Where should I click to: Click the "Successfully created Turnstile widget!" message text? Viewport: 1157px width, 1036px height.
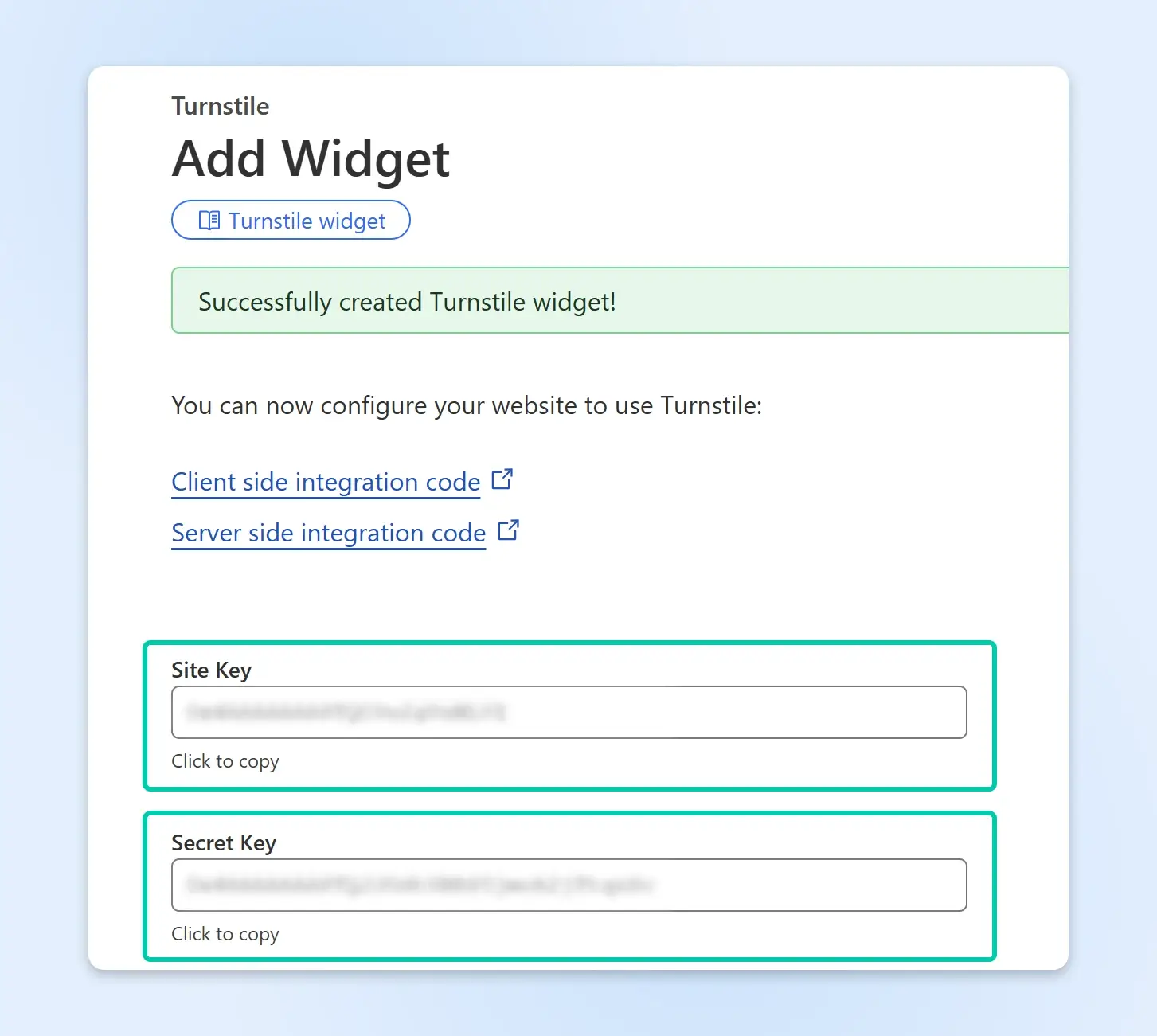pos(407,302)
